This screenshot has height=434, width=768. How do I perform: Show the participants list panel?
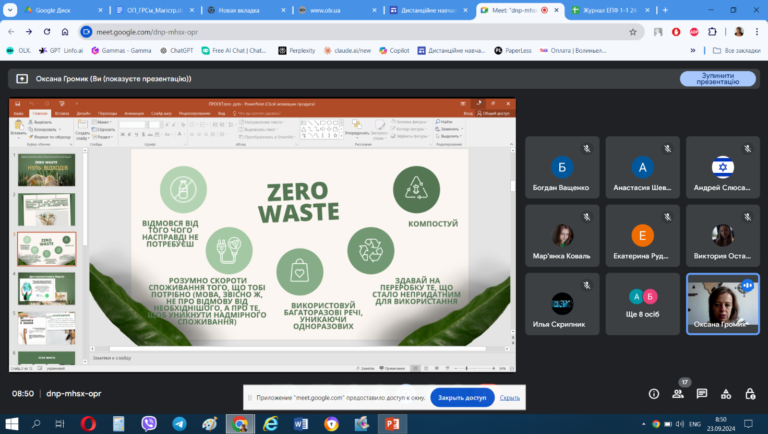[x=678, y=394]
